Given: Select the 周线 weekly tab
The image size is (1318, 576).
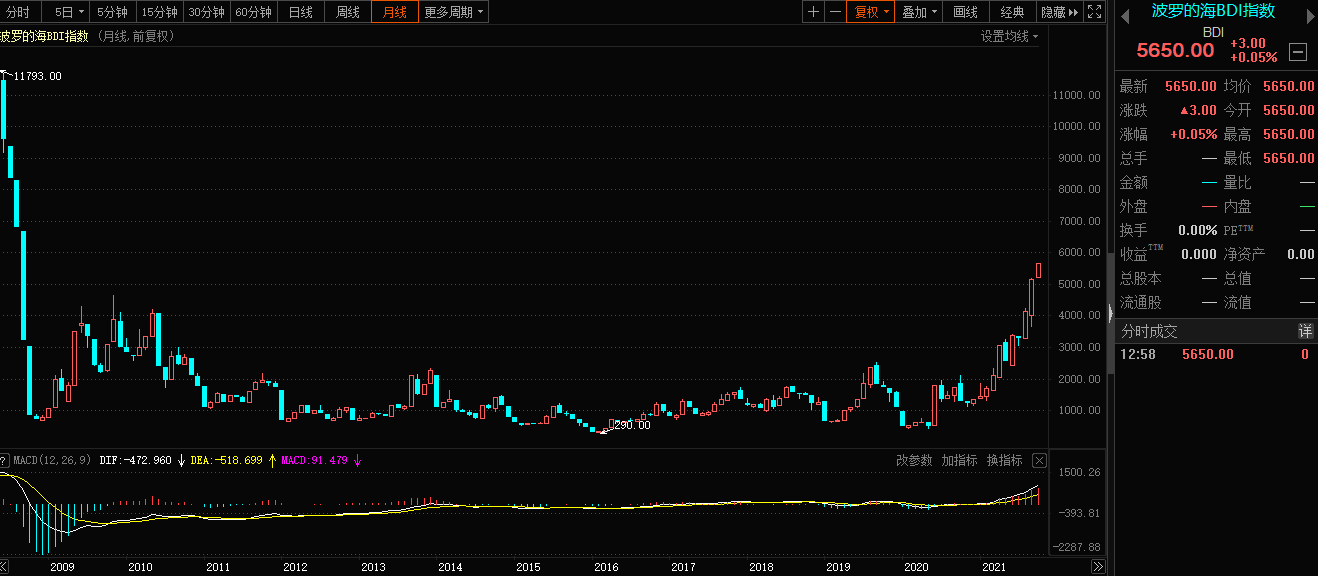Looking at the screenshot, I should pyautogui.click(x=347, y=12).
